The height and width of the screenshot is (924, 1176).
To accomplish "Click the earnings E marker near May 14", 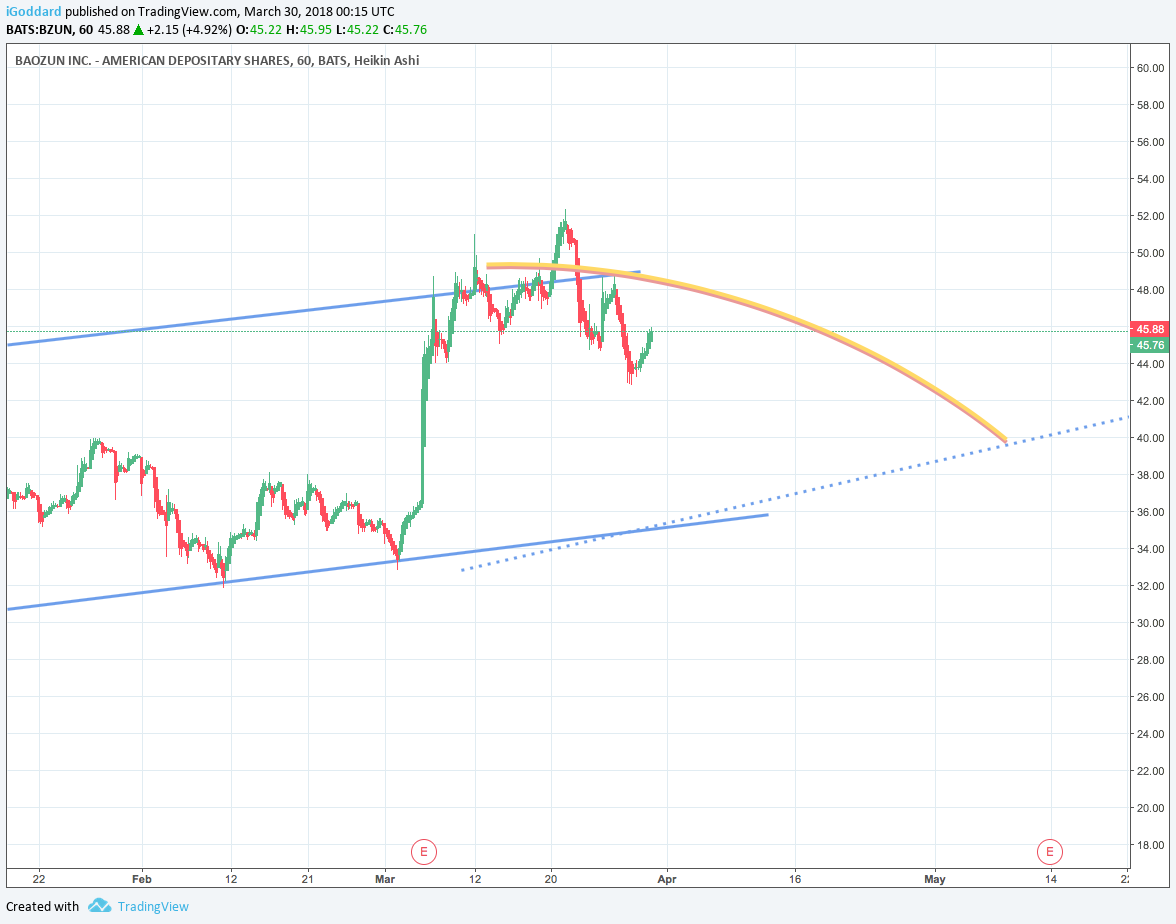I will [x=1049, y=851].
